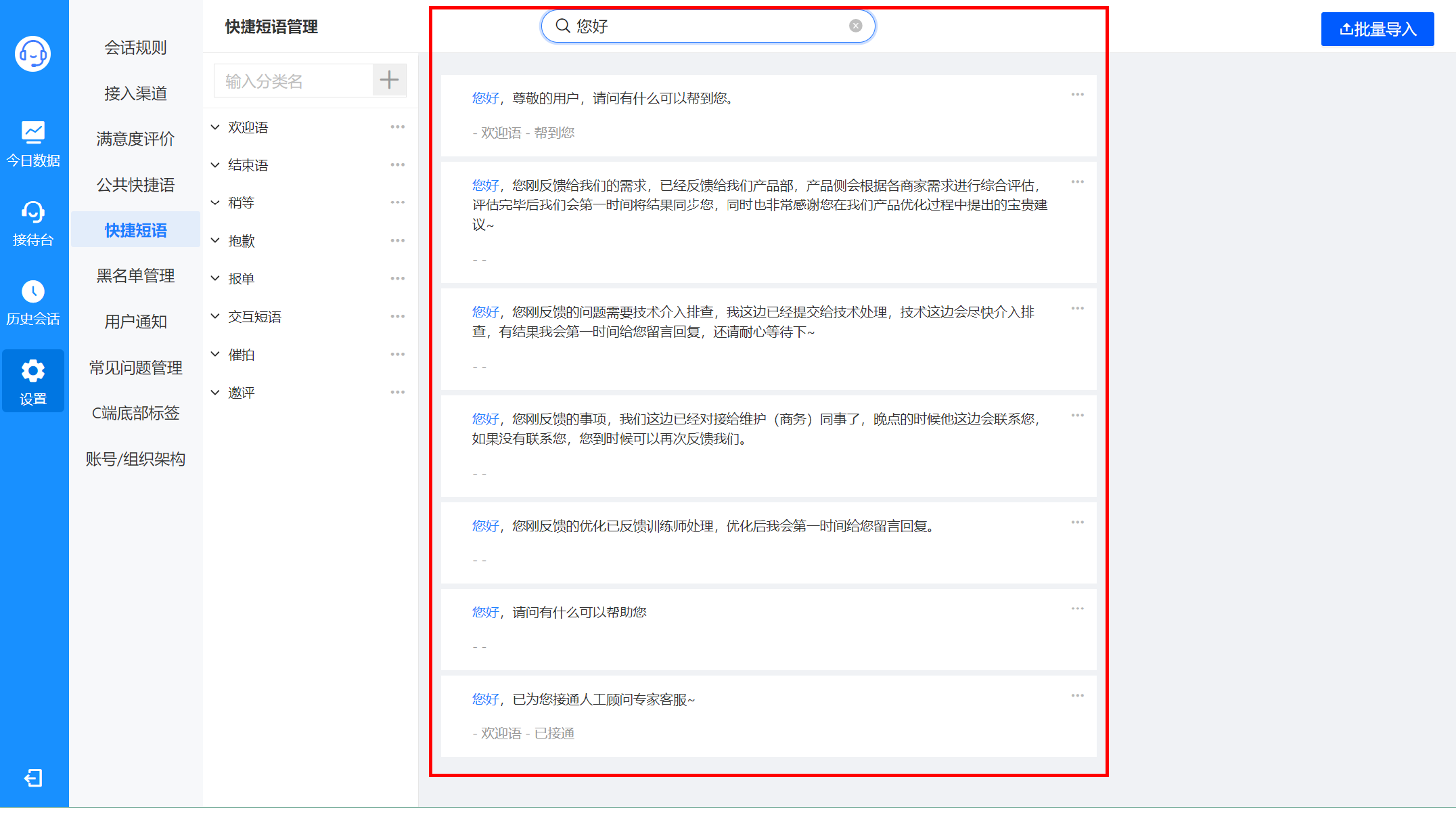
Task: Click the 欢迎语 - 已接通 tag text
Action: 524,733
